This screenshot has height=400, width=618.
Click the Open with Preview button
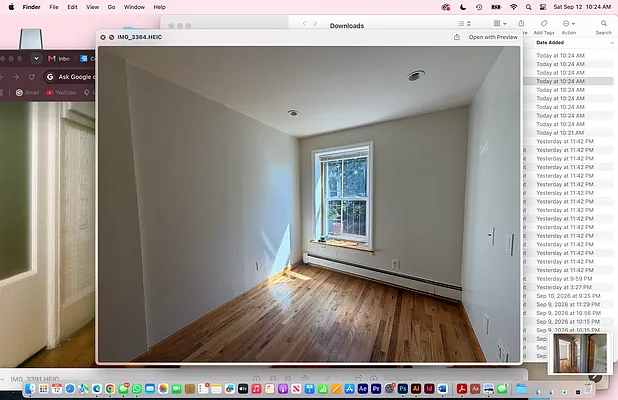click(493, 37)
